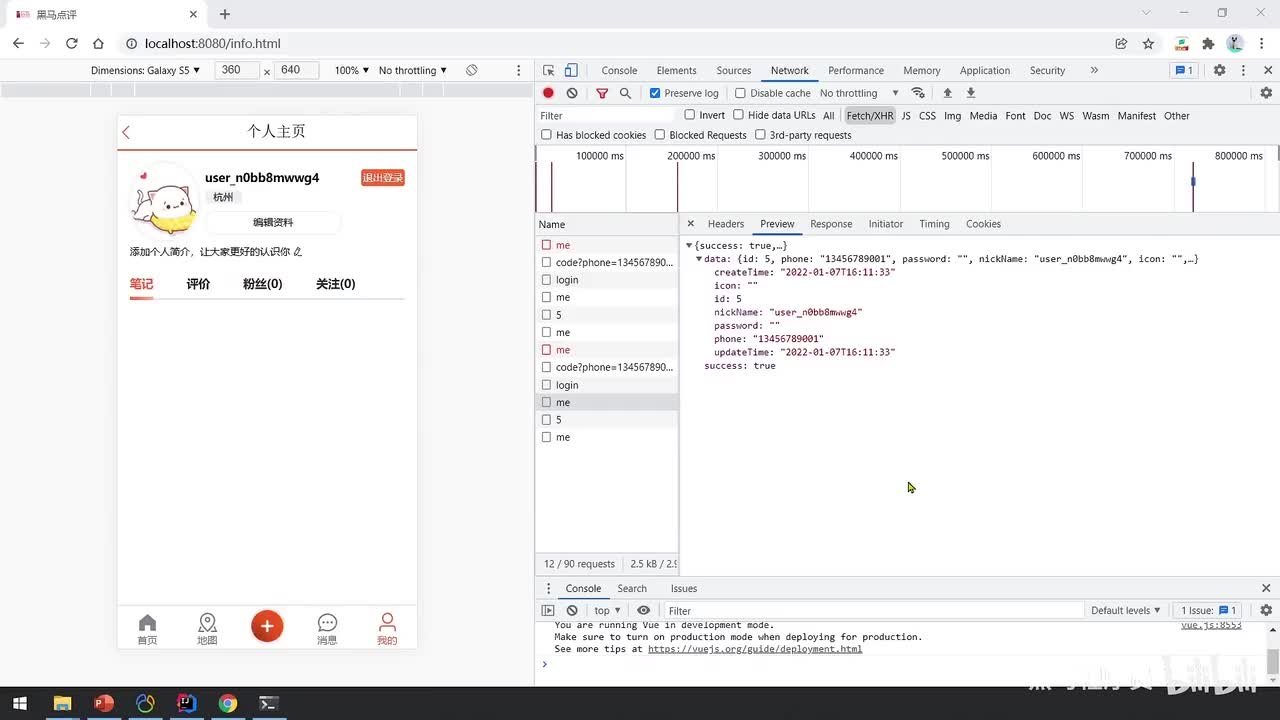Open the Sources panel tab

734,70
